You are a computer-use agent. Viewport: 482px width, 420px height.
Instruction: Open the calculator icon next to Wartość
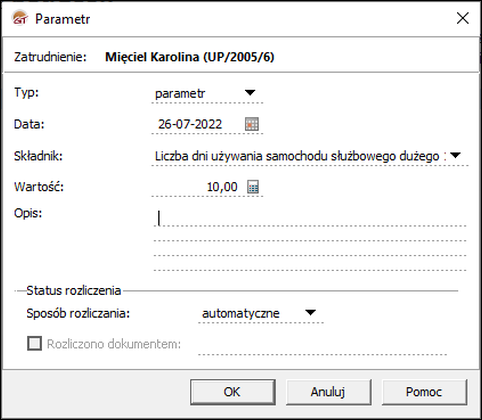pyautogui.click(x=253, y=187)
